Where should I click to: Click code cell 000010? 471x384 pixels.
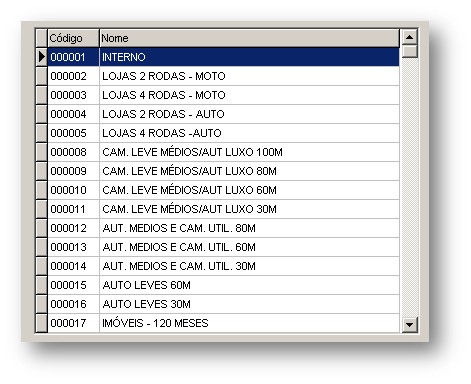(73, 190)
